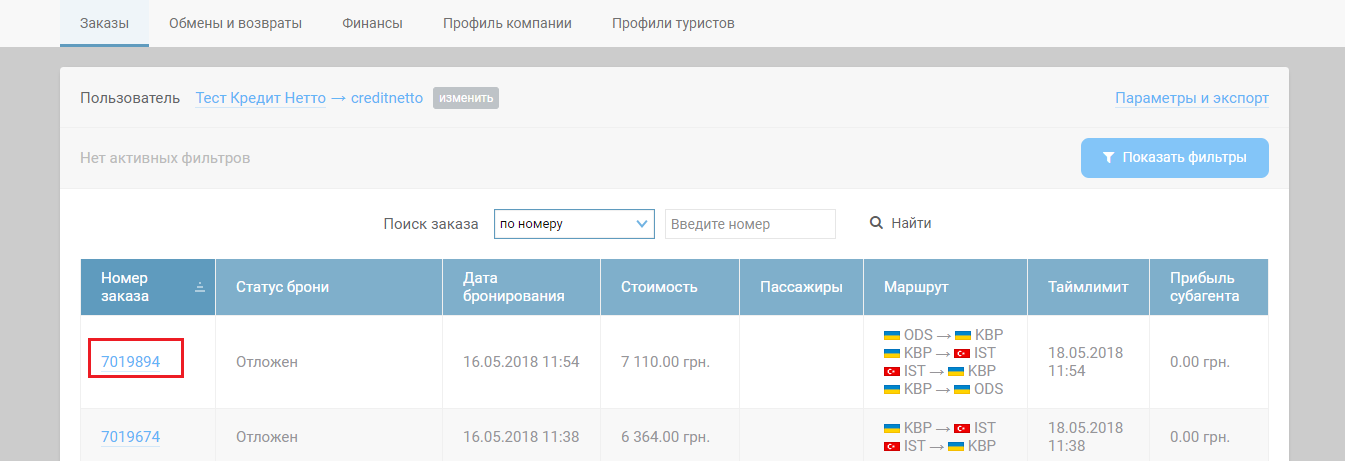This screenshot has width=1345, height=461.
Task: Click the Тест Кредит Нетто → creditnetto user link
Action: pyautogui.click(x=309, y=98)
